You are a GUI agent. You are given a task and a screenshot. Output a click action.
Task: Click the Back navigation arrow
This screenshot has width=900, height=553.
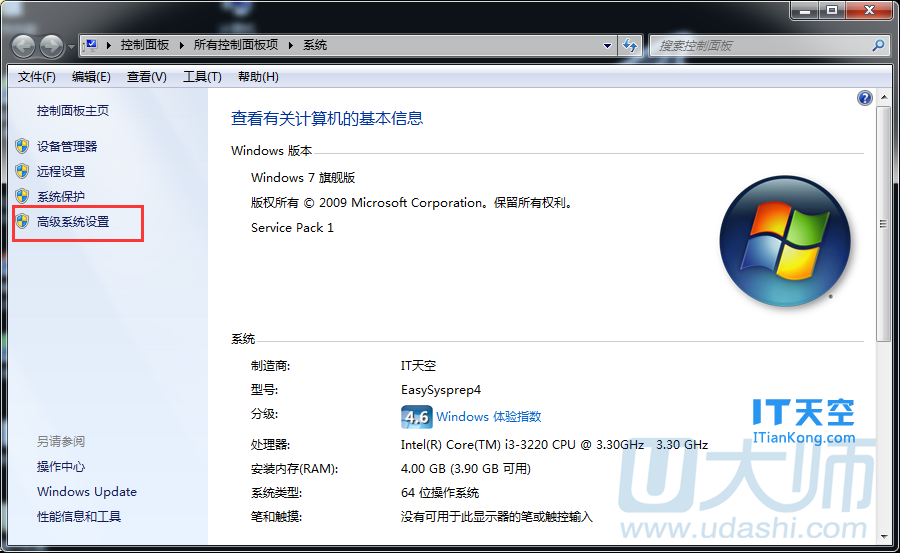pos(24,46)
